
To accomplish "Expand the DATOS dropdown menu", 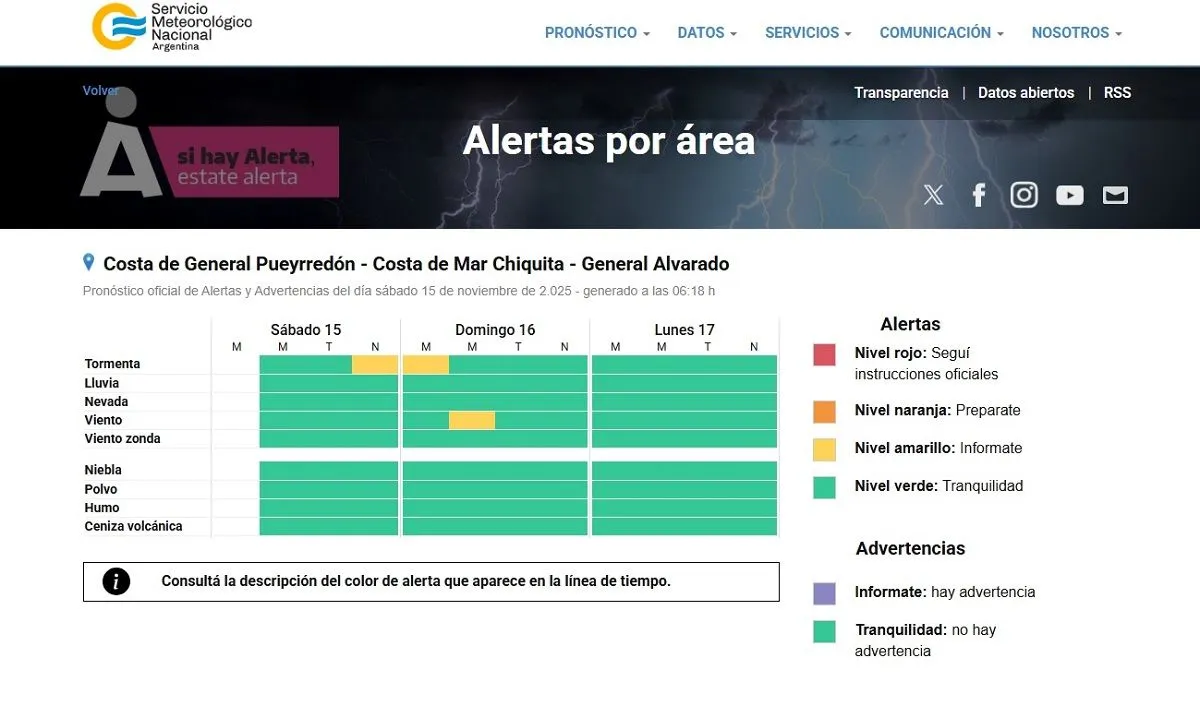I will [x=707, y=33].
